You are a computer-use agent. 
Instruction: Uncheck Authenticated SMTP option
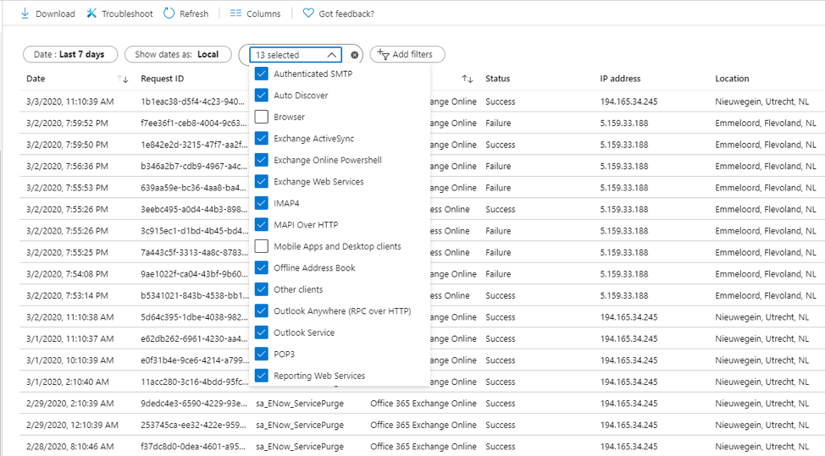261,74
